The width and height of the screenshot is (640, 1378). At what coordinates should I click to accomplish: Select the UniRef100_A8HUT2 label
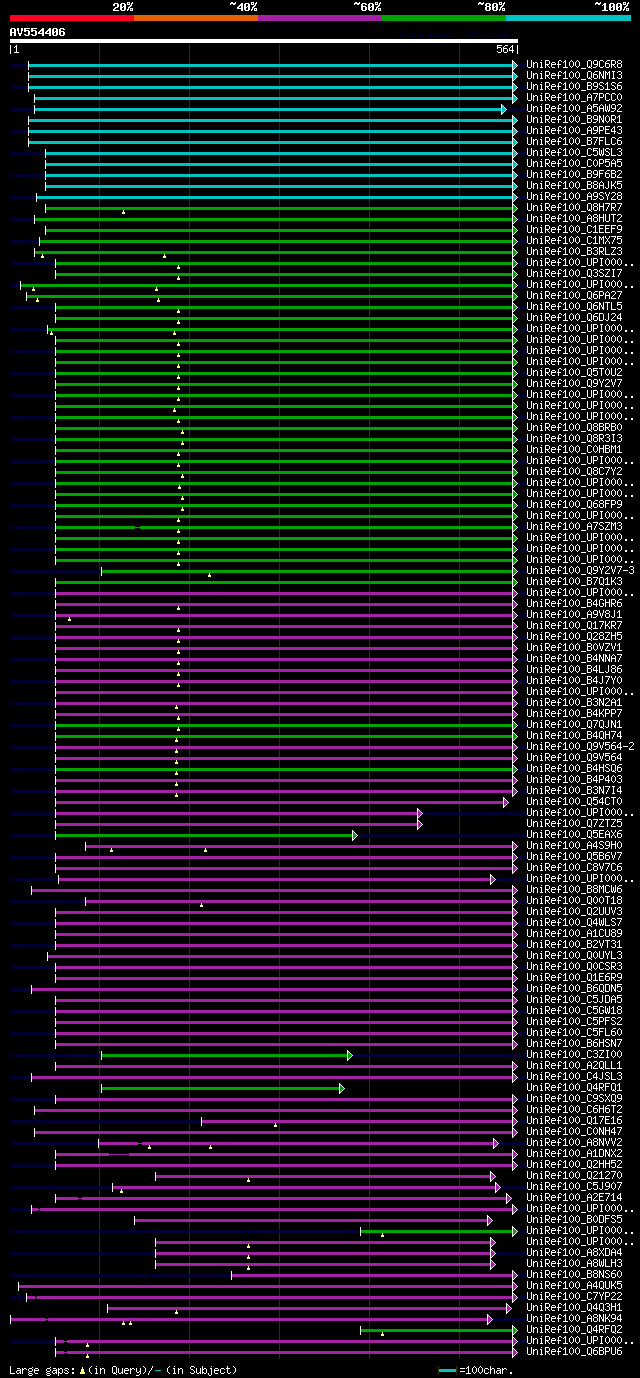574,218
